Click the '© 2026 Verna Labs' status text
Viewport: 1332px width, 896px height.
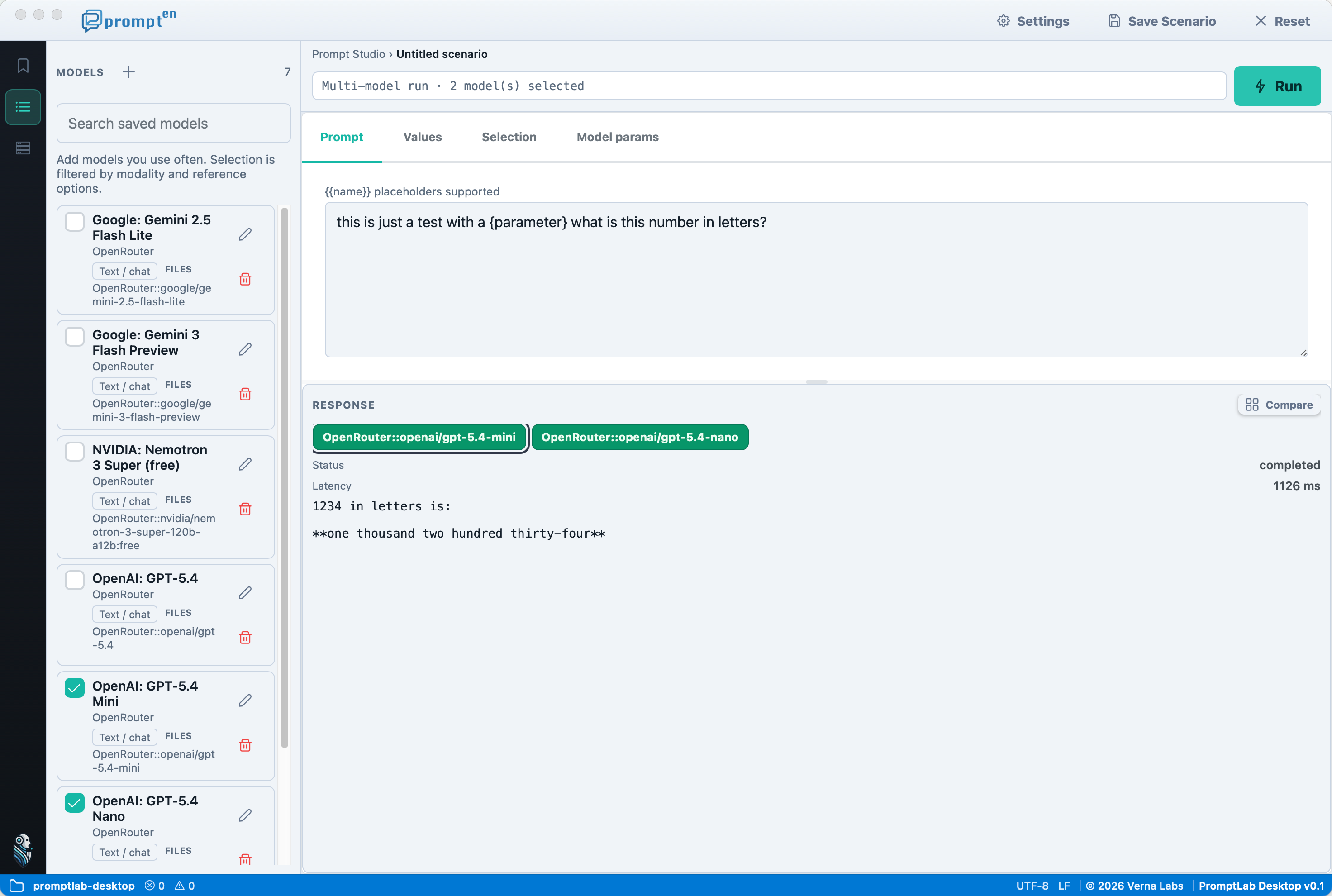tap(1134, 886)
